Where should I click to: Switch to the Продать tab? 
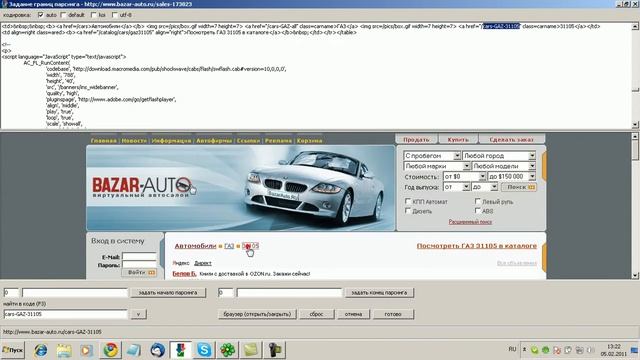click(416, 139)
